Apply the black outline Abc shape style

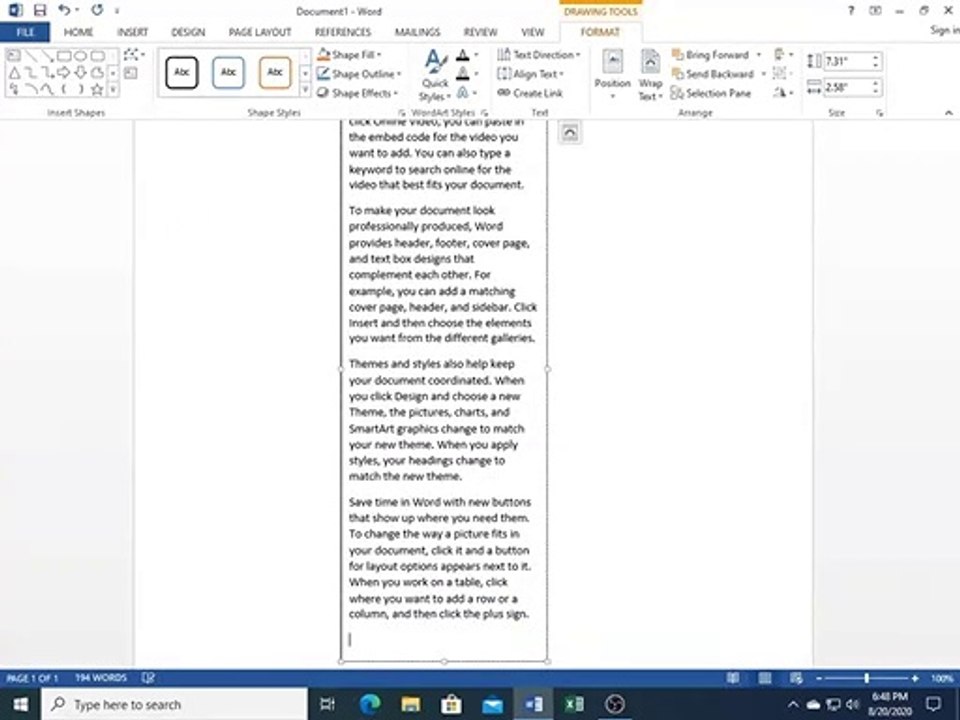point(182,73)
